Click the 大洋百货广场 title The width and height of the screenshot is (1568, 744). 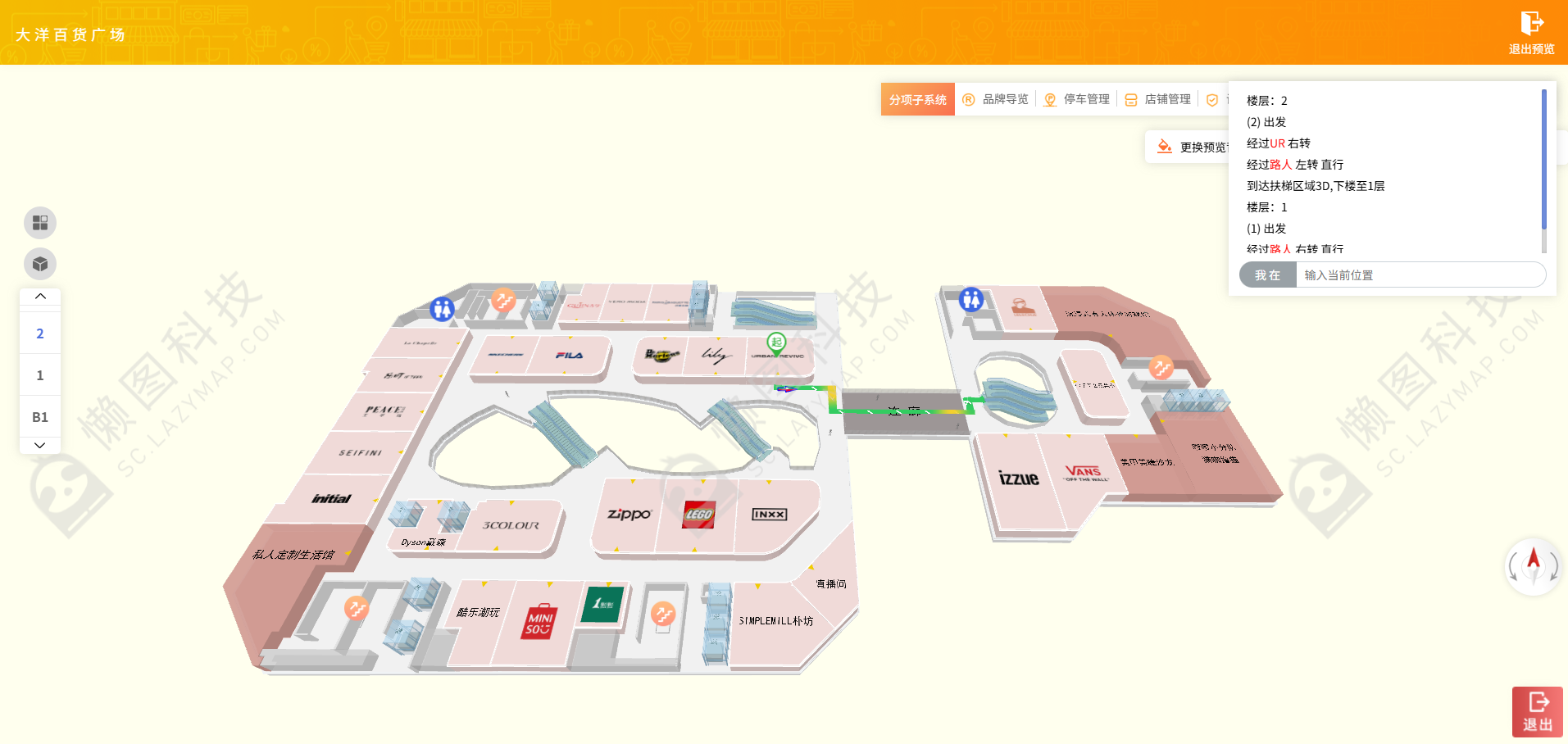pos(70,34)
